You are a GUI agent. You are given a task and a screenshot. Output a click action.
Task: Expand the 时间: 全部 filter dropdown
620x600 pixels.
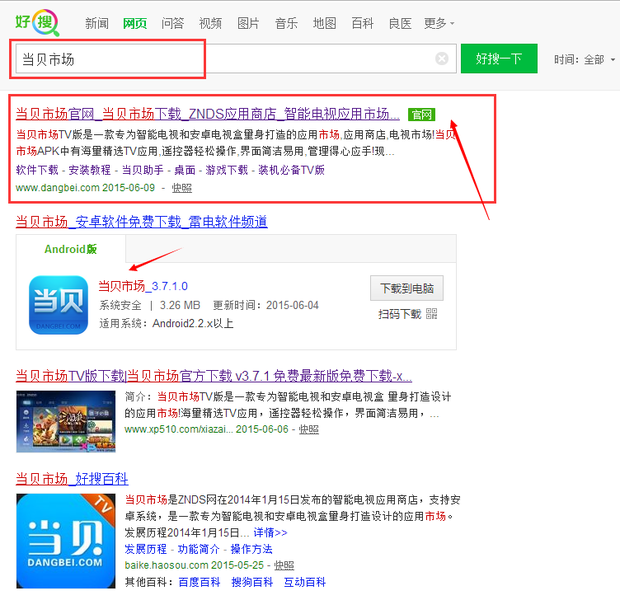point(584,59)
